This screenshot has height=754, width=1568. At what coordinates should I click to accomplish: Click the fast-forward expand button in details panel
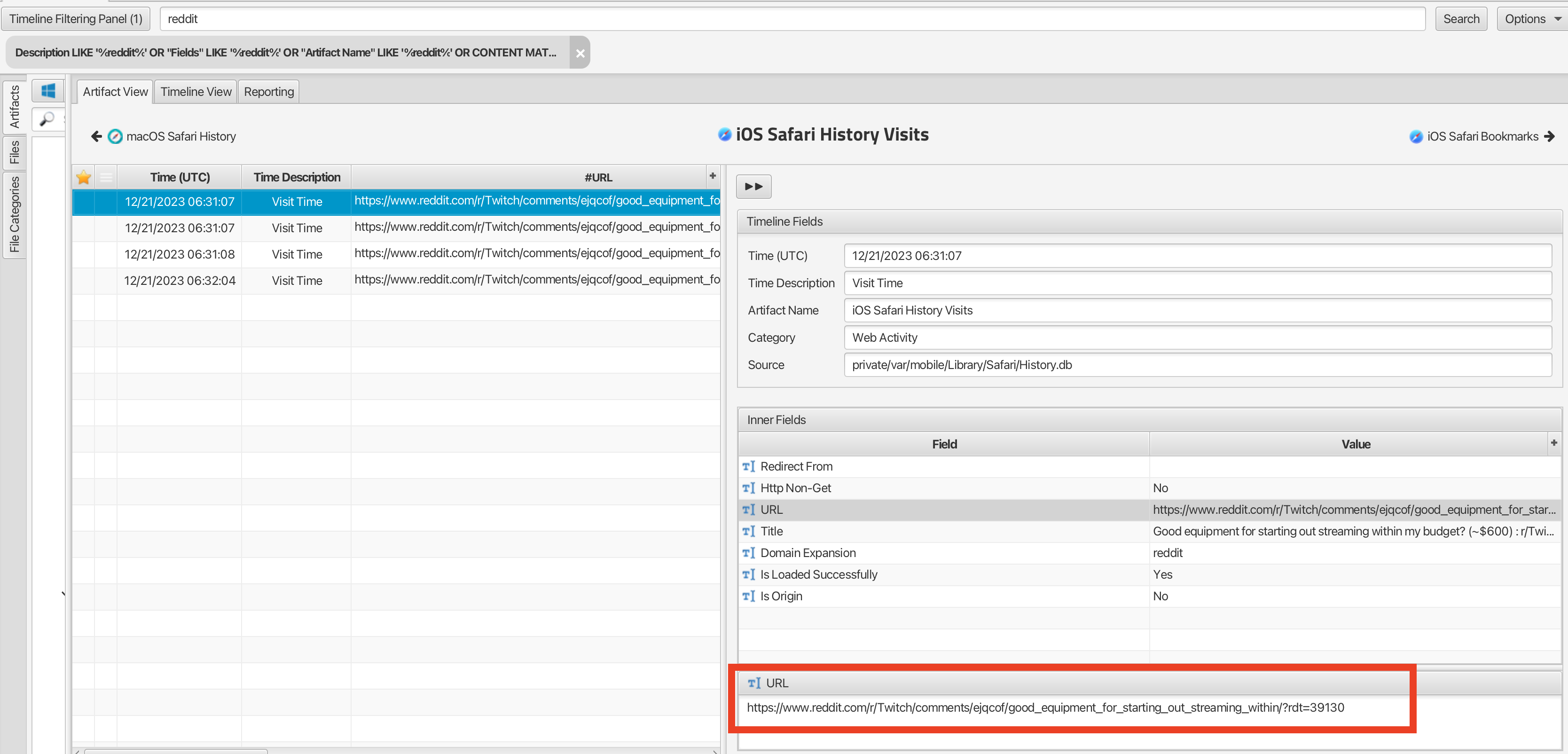point(753,186)
